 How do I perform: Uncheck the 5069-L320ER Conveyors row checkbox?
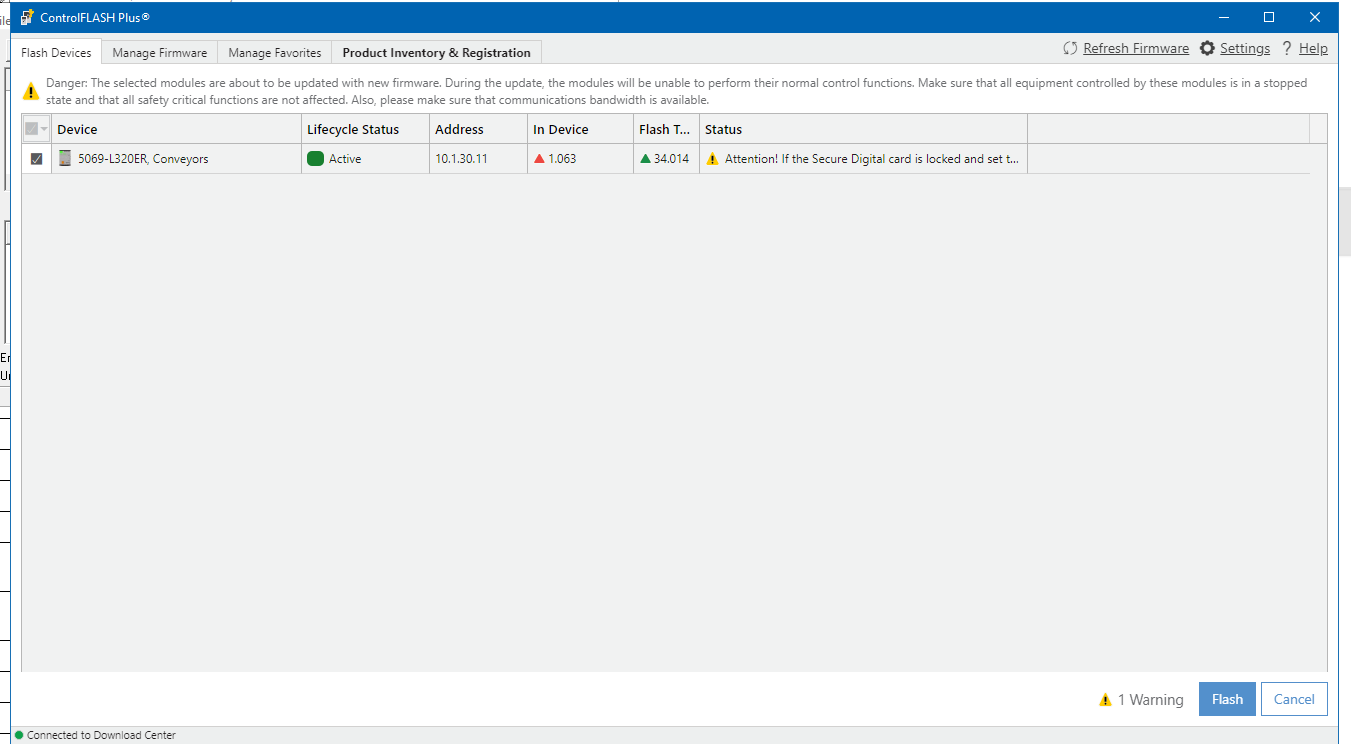[37, 159]
